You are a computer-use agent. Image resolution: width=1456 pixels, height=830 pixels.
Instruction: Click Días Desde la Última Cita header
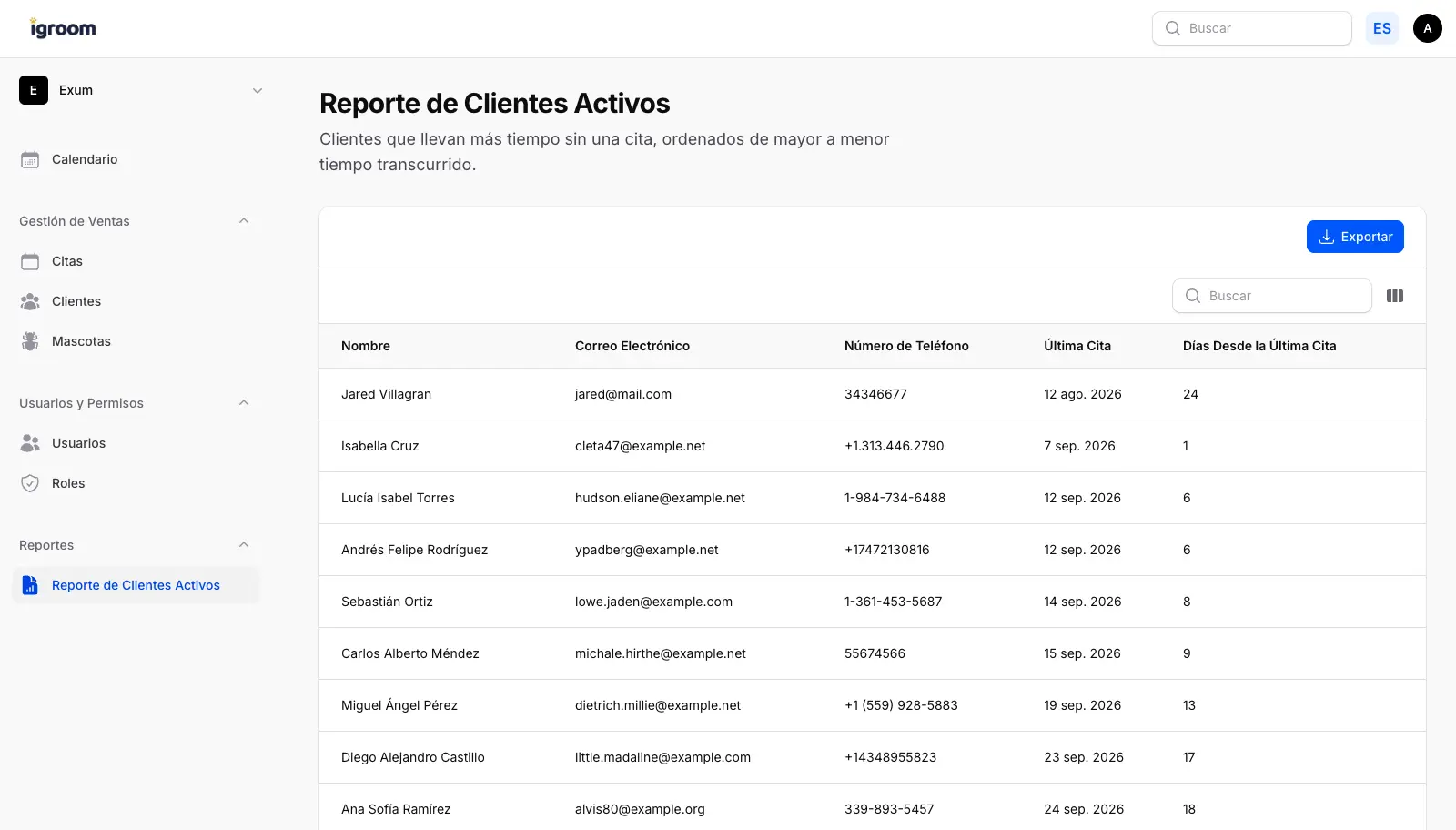(x=1259, y=346)
